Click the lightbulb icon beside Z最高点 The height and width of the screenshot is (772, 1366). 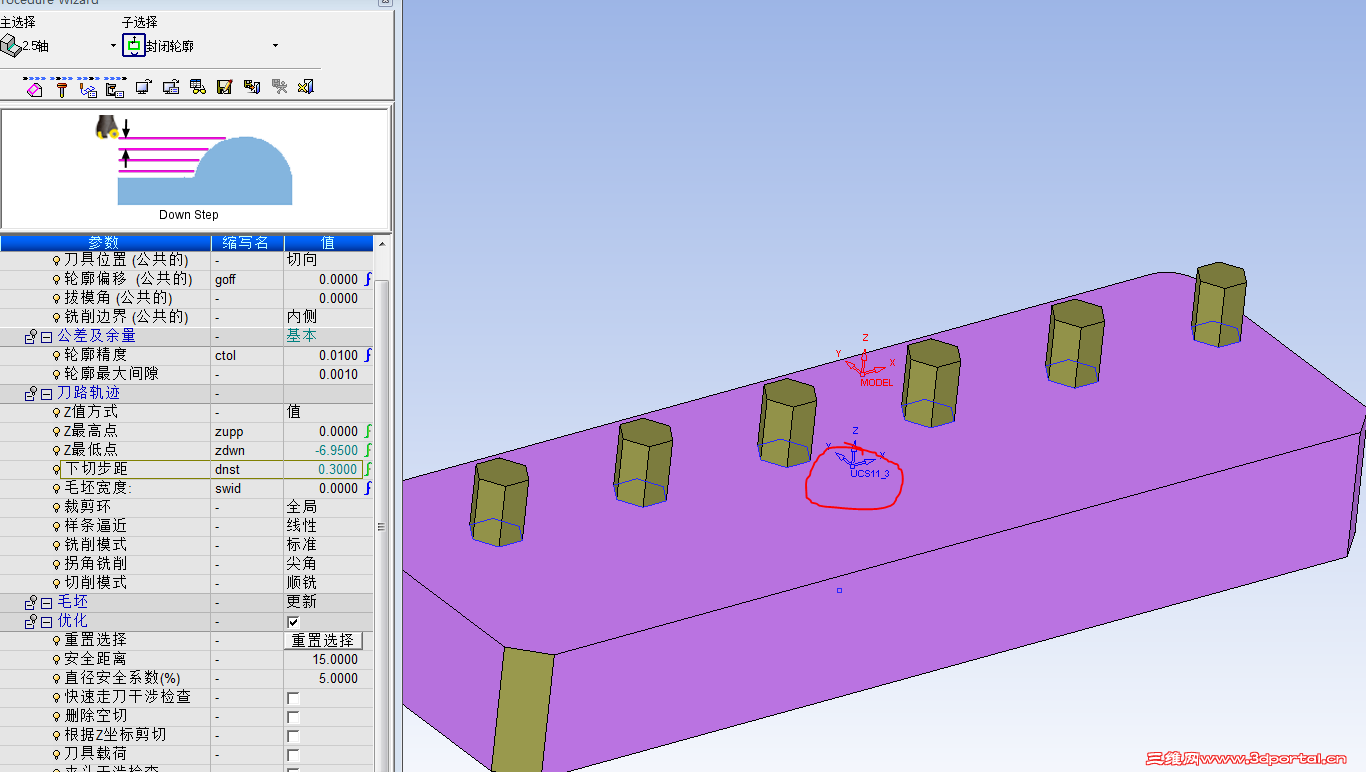tap(57, 431)
